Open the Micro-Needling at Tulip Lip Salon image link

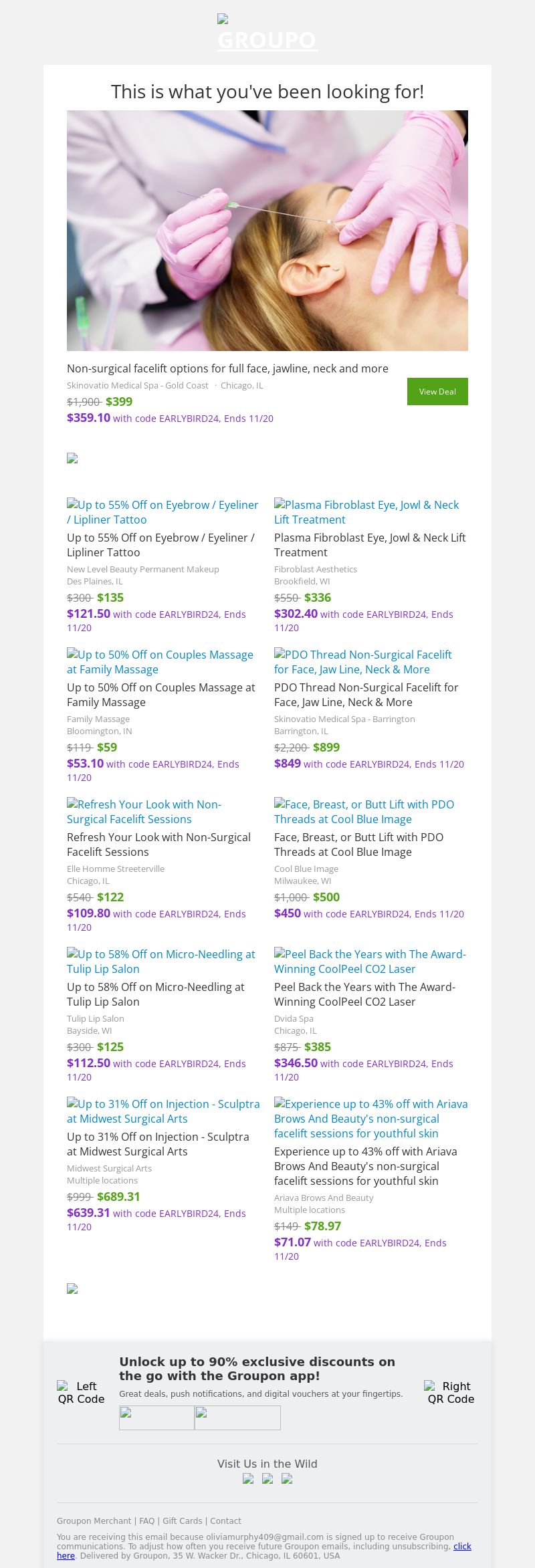click(x=161, y=962)
